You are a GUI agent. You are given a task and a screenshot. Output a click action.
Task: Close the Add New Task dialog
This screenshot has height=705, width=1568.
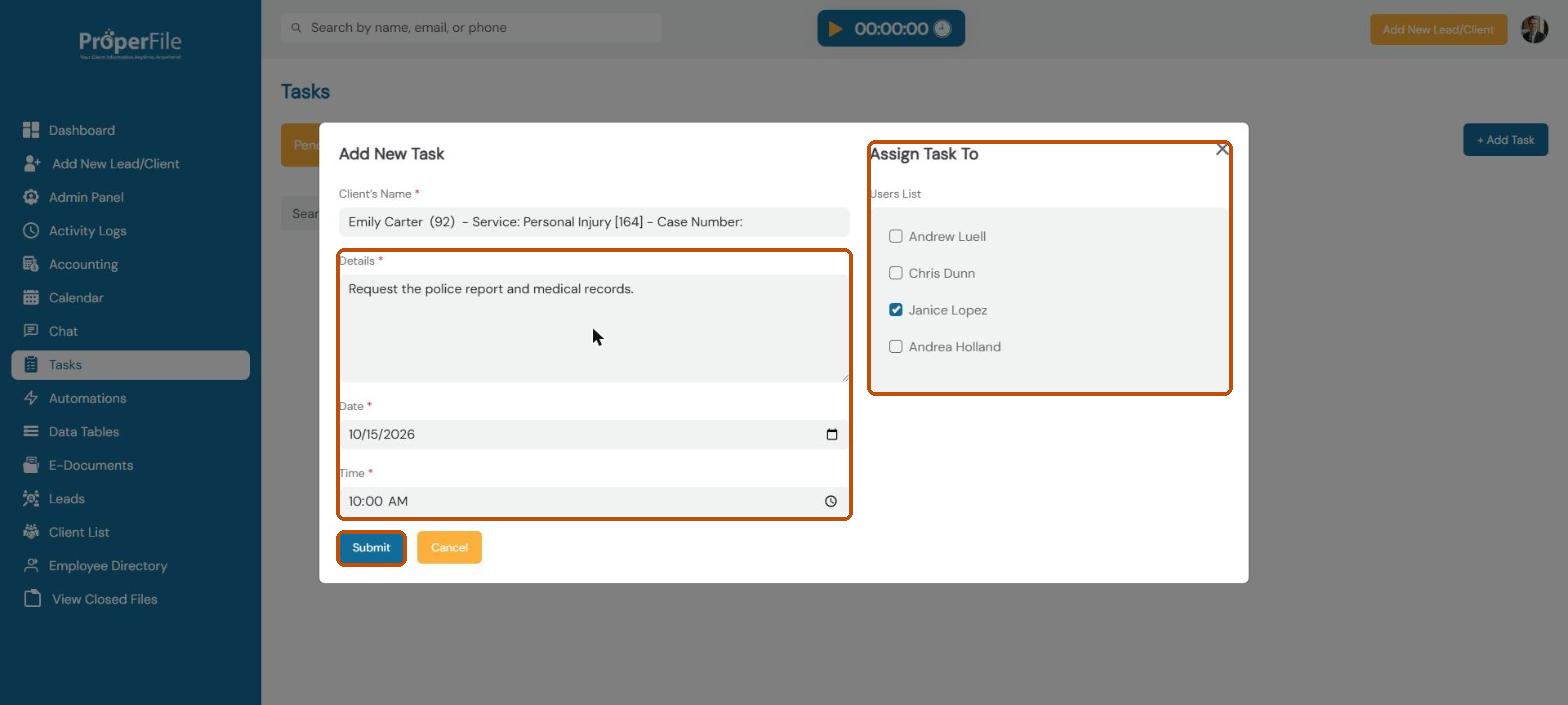pyautogui.click(x=1222, y=150)
